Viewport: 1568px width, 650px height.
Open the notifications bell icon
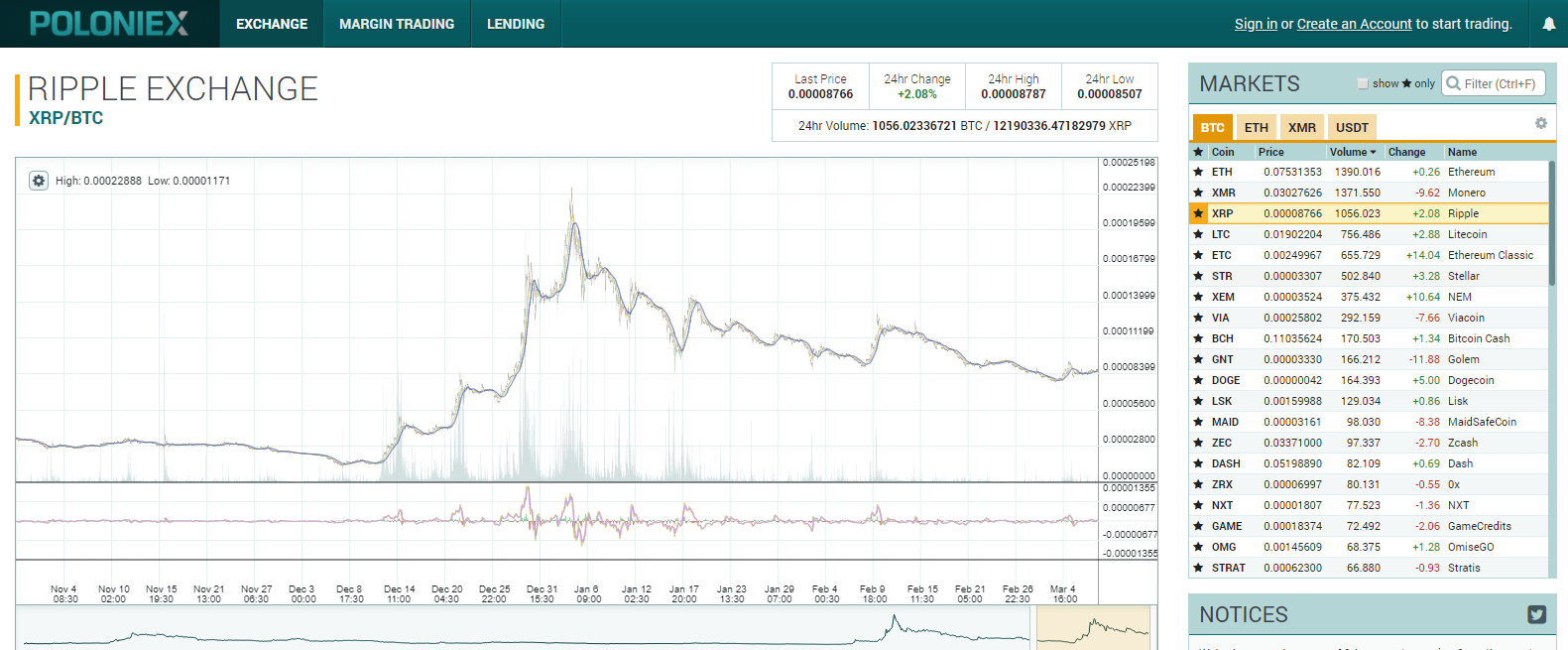(1548, 24)
